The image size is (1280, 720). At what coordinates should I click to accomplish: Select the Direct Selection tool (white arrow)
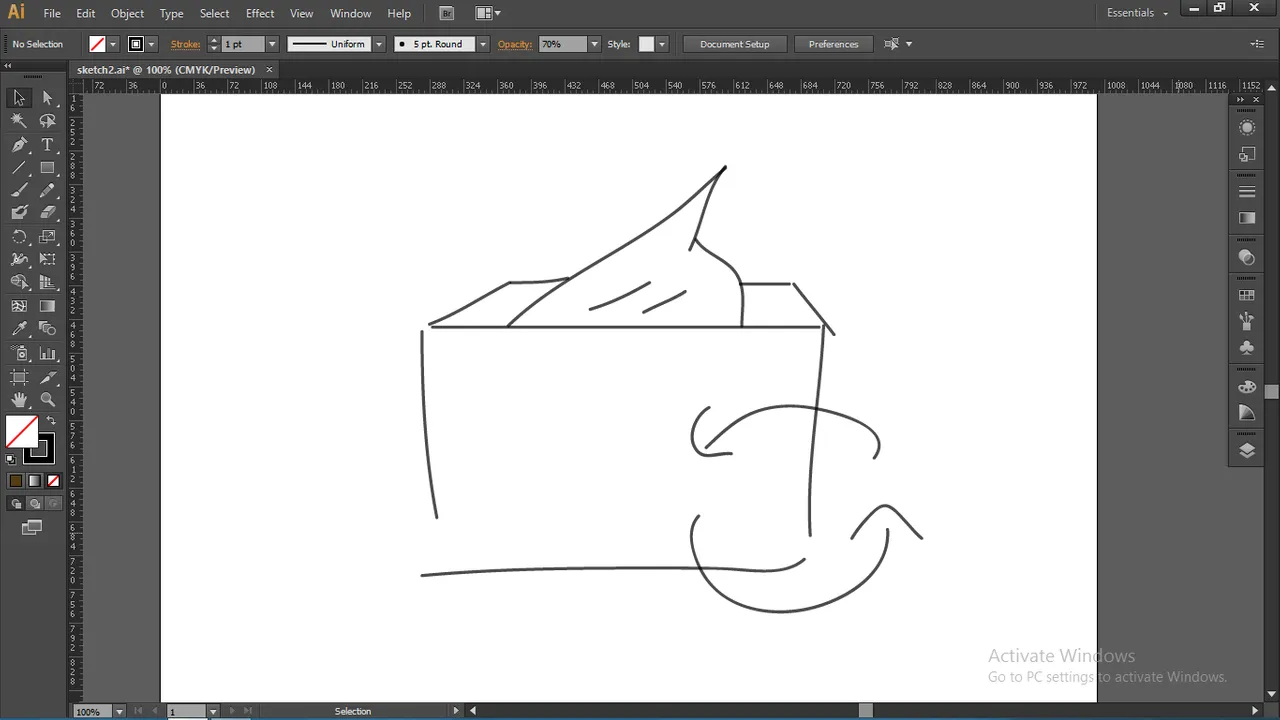point(47,98)
